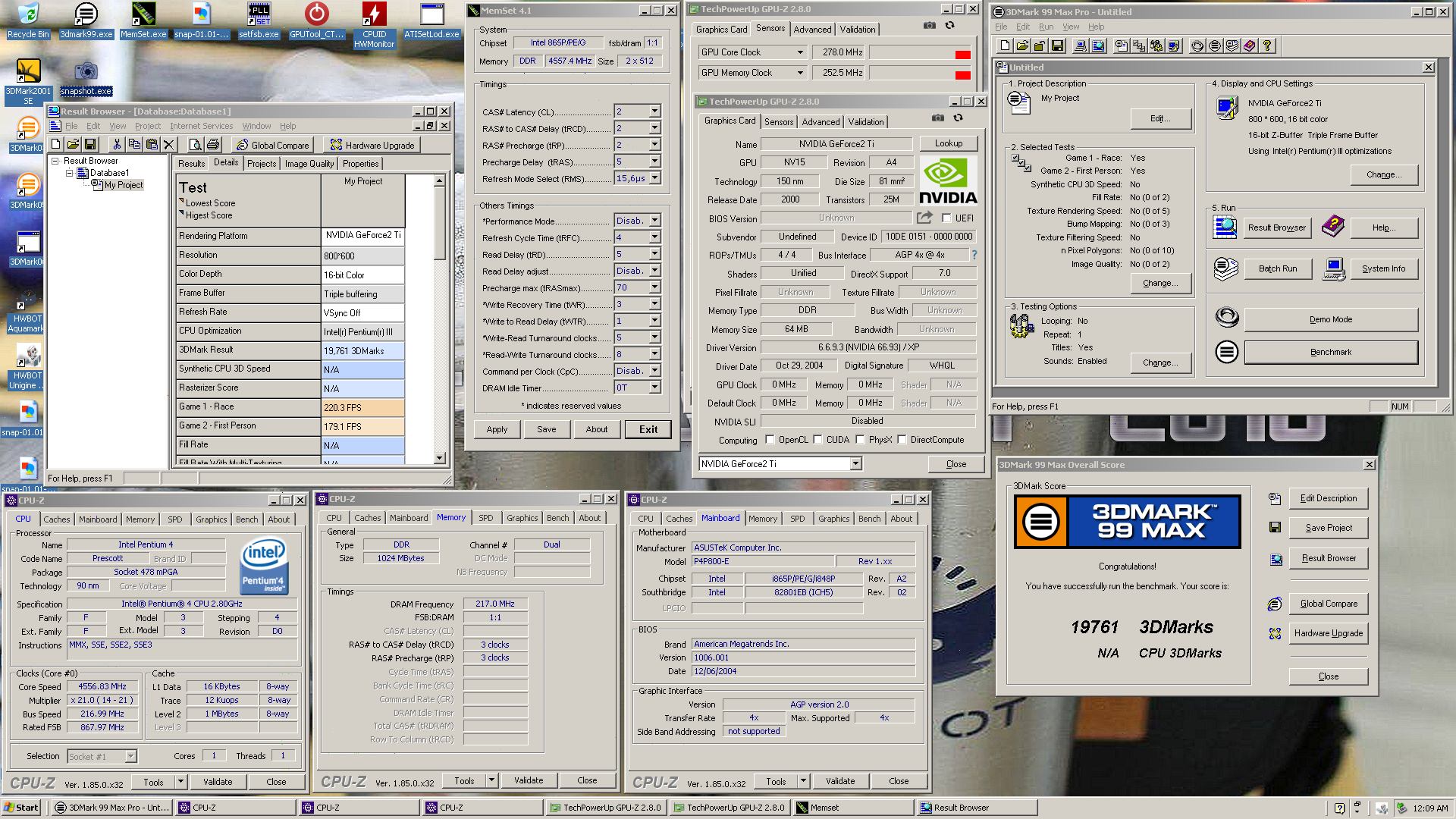
Task: Click the 19,761 3DMarks result cell
Action: [x=363, y=351]
